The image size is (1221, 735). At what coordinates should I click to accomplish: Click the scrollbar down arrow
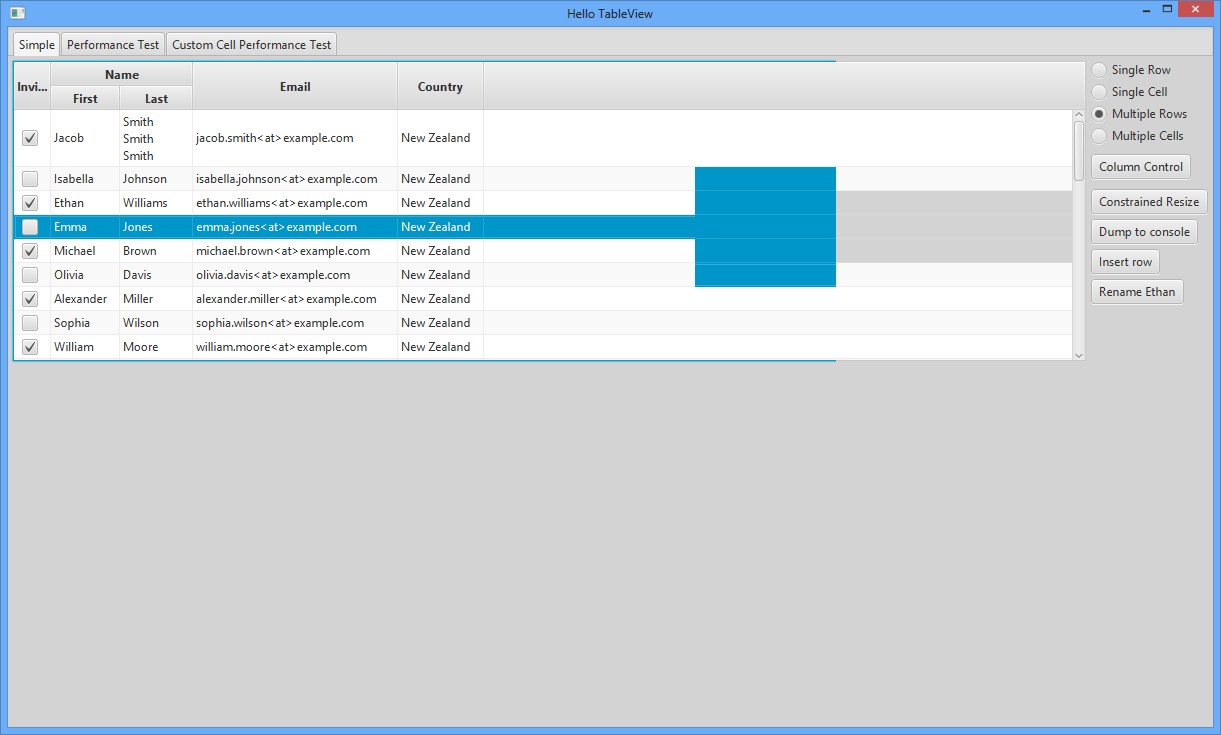coord(1078,354)
